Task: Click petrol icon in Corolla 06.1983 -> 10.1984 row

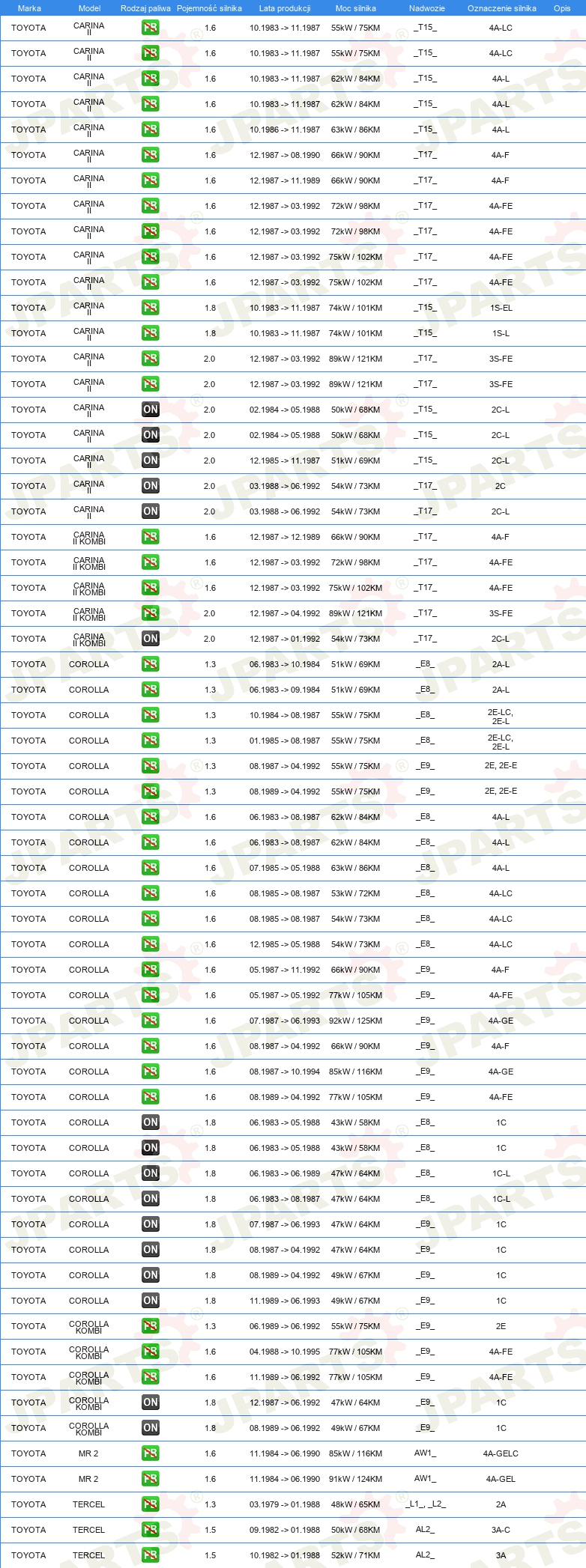Action: 150,664
